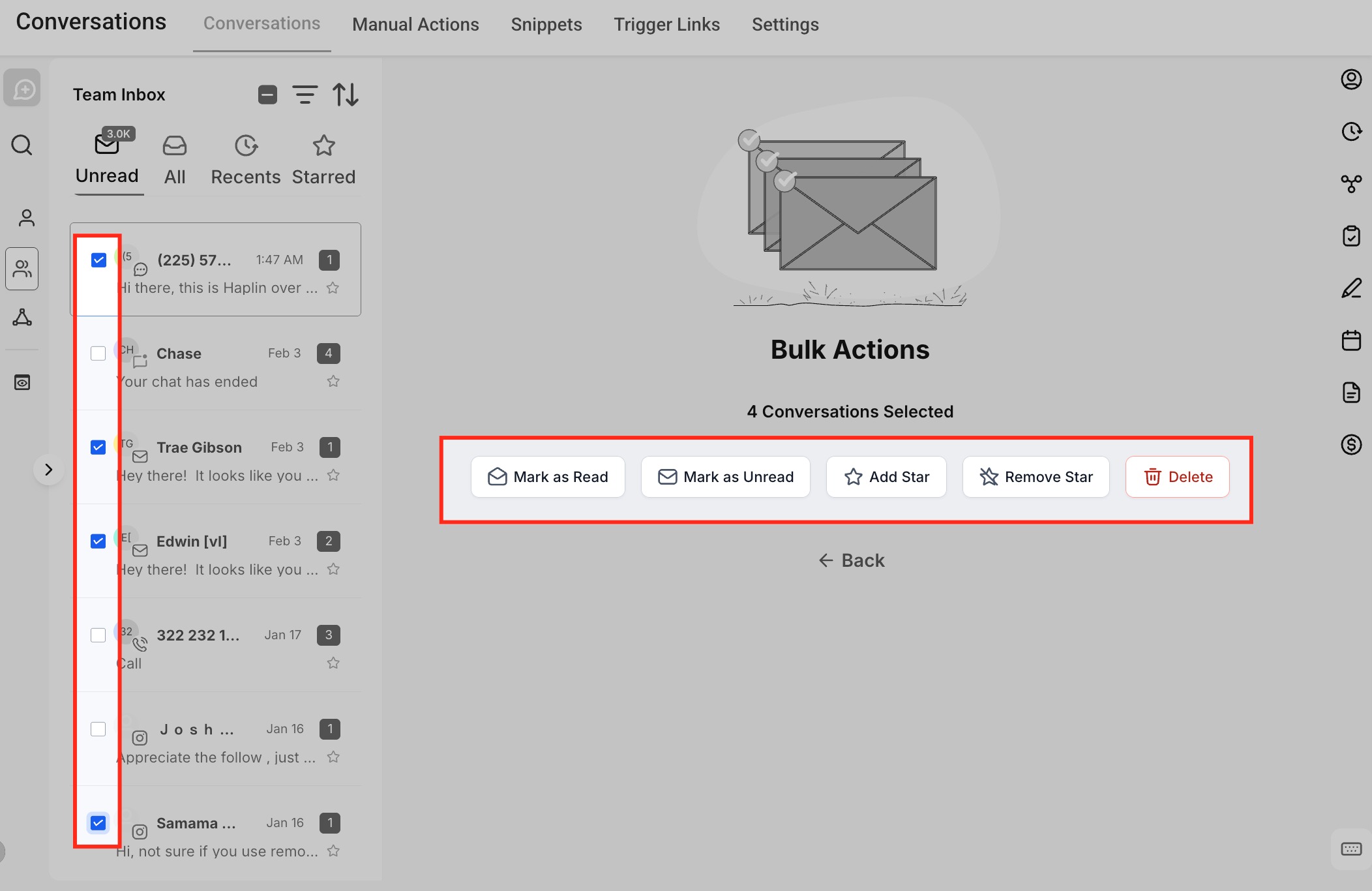Open the contact profile icon at top right
This screenshot has height=891, width=1372.
(x=1351, y=80)
